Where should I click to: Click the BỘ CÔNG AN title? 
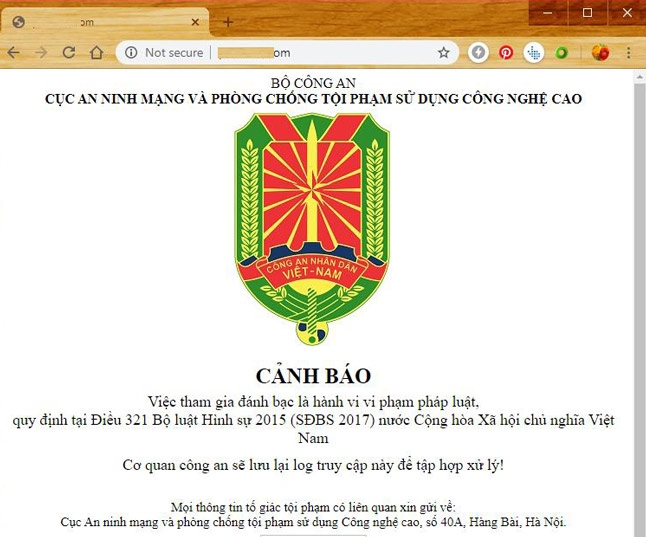click(x=313, y=83)
